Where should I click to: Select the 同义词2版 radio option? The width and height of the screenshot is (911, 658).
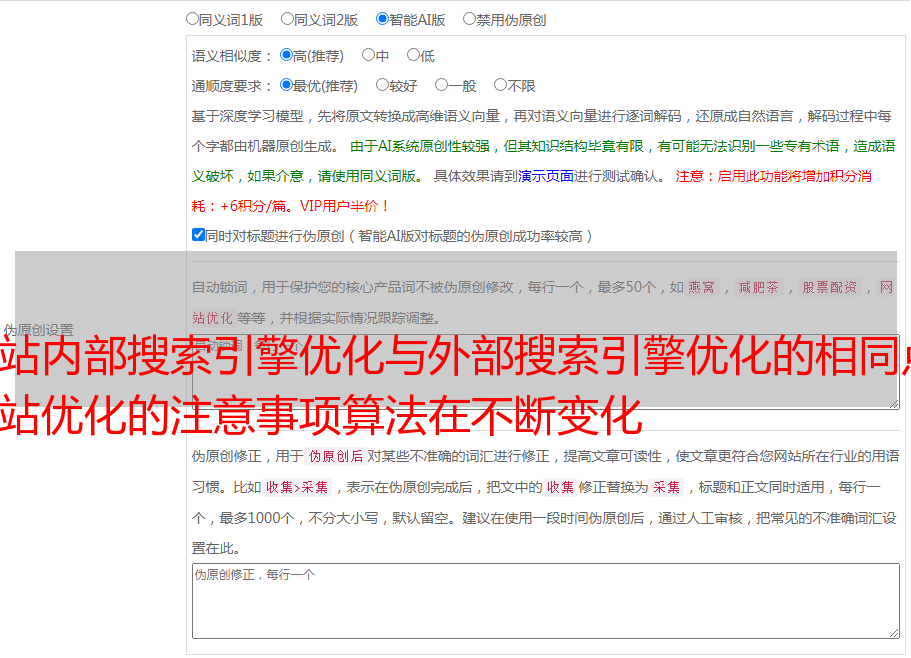pyautogui.click(x=287, y=19)
